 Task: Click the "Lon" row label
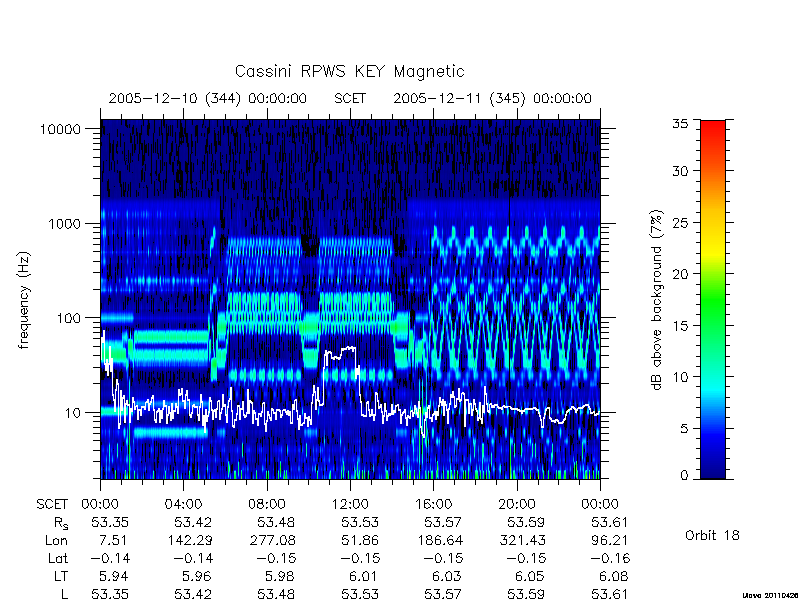[57, 541]
